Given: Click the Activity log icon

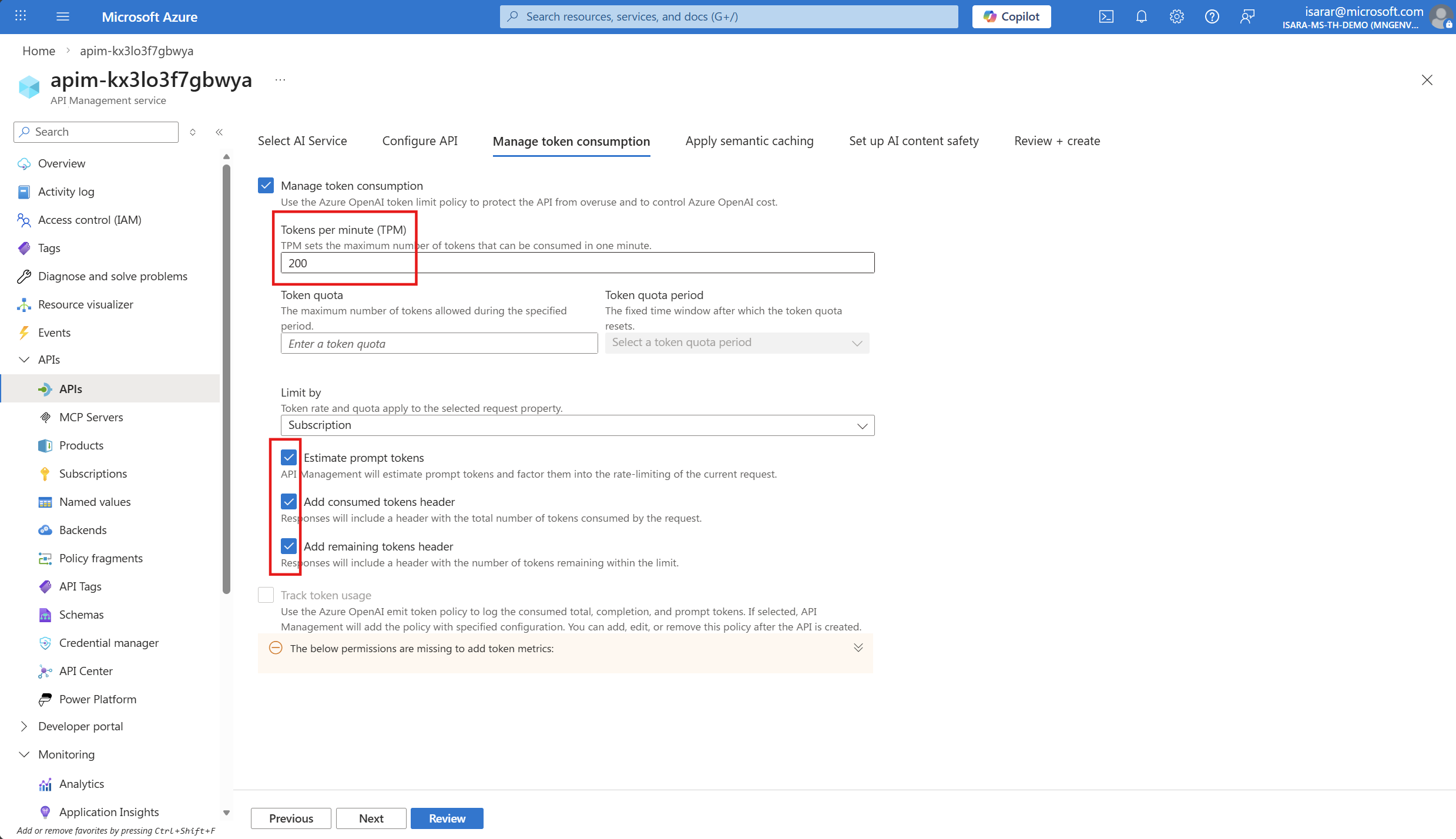Looking at the screenshot, I should 24,192.
